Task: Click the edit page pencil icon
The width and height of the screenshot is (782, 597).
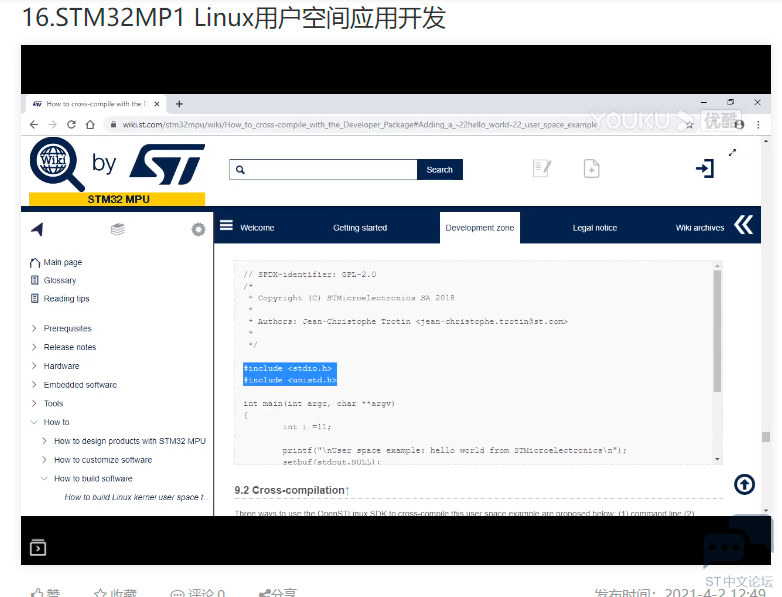Action: 542,168
